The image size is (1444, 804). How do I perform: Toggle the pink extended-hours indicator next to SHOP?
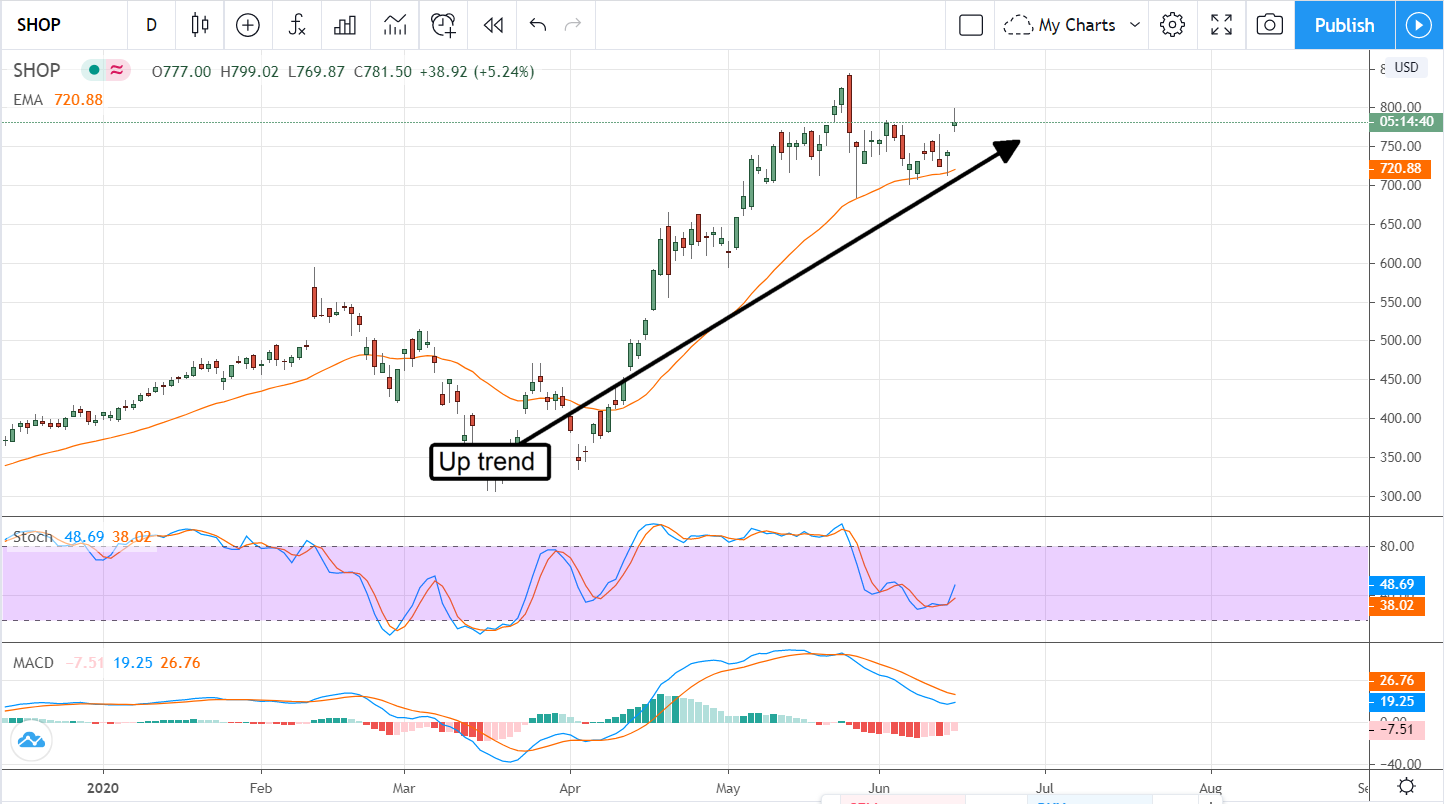pos(118,70)
